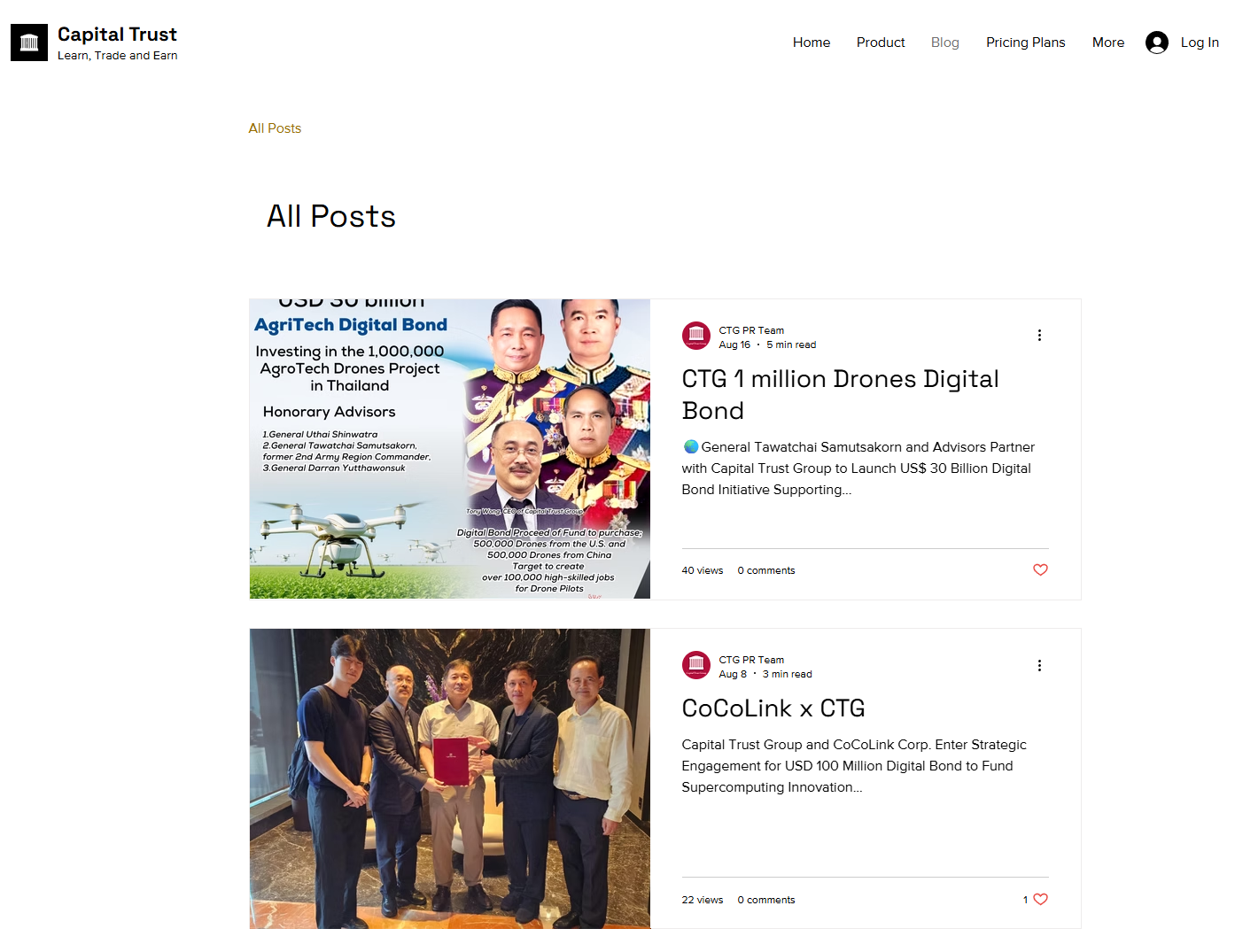
Task: View comments on the Drones Digital Bond post
Action: coord(765,571)
